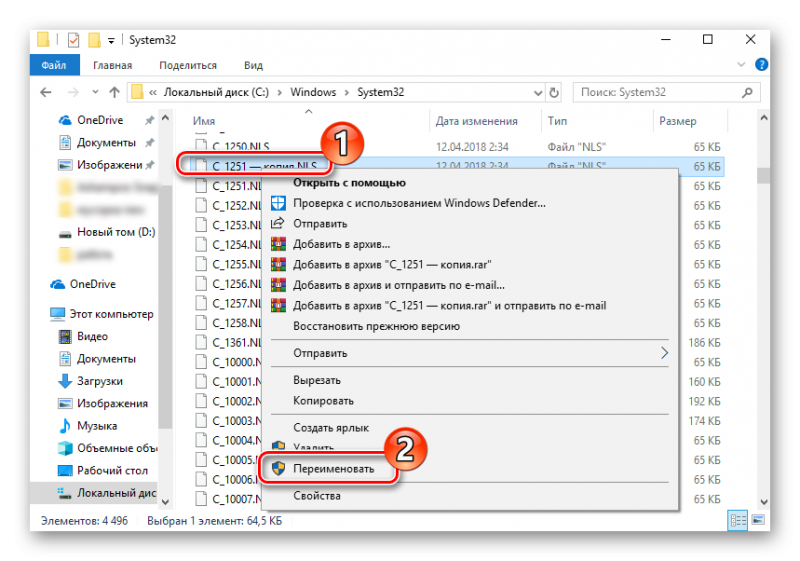Image resolution: width=800 pixels, height=561 pixels.
Task: Select Windows in the address breadcrumb
Action: click(x=313, y=92)
